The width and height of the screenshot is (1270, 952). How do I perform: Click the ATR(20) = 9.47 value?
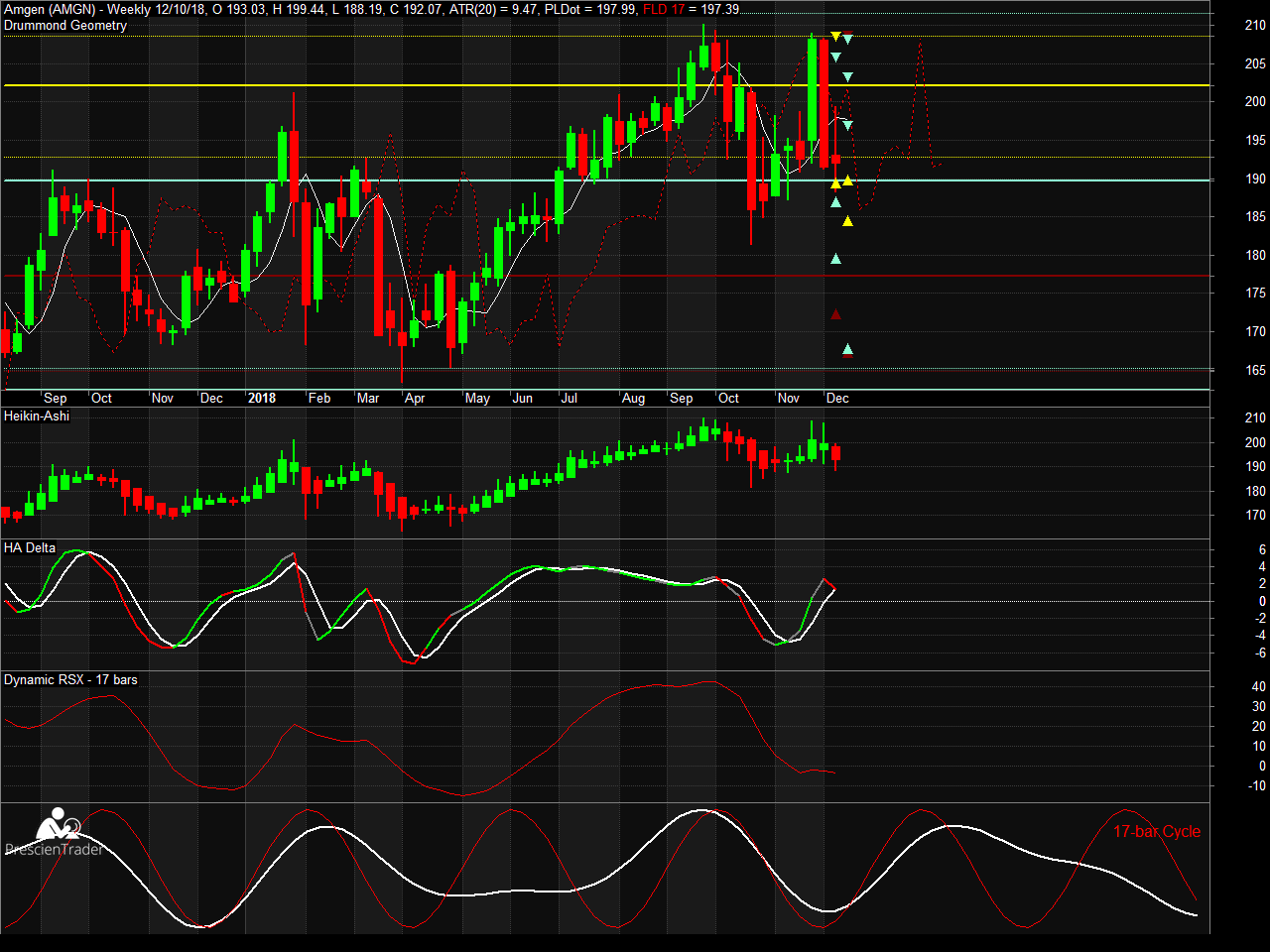pos(493,9)
